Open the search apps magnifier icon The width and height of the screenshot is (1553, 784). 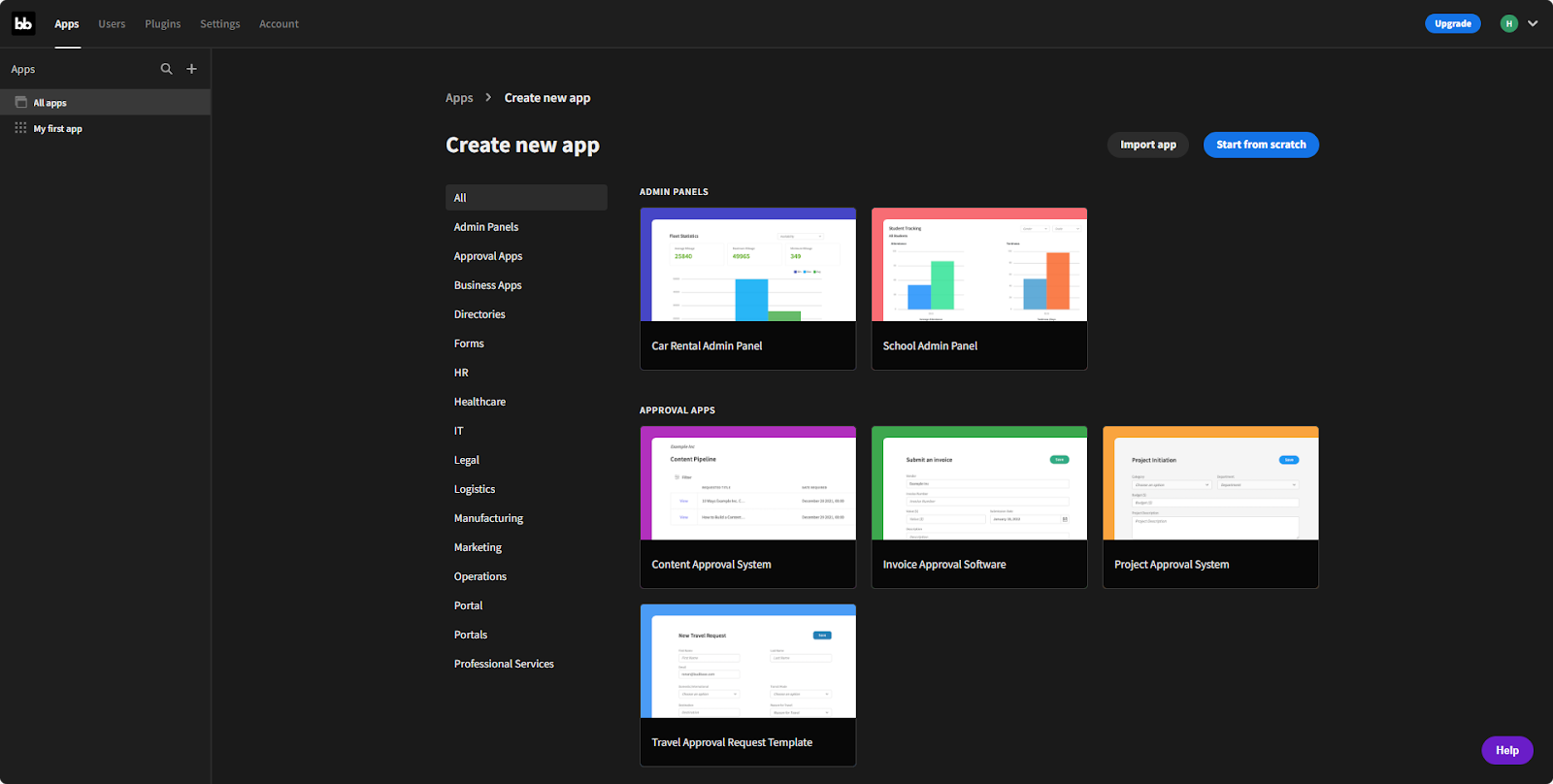166,69
